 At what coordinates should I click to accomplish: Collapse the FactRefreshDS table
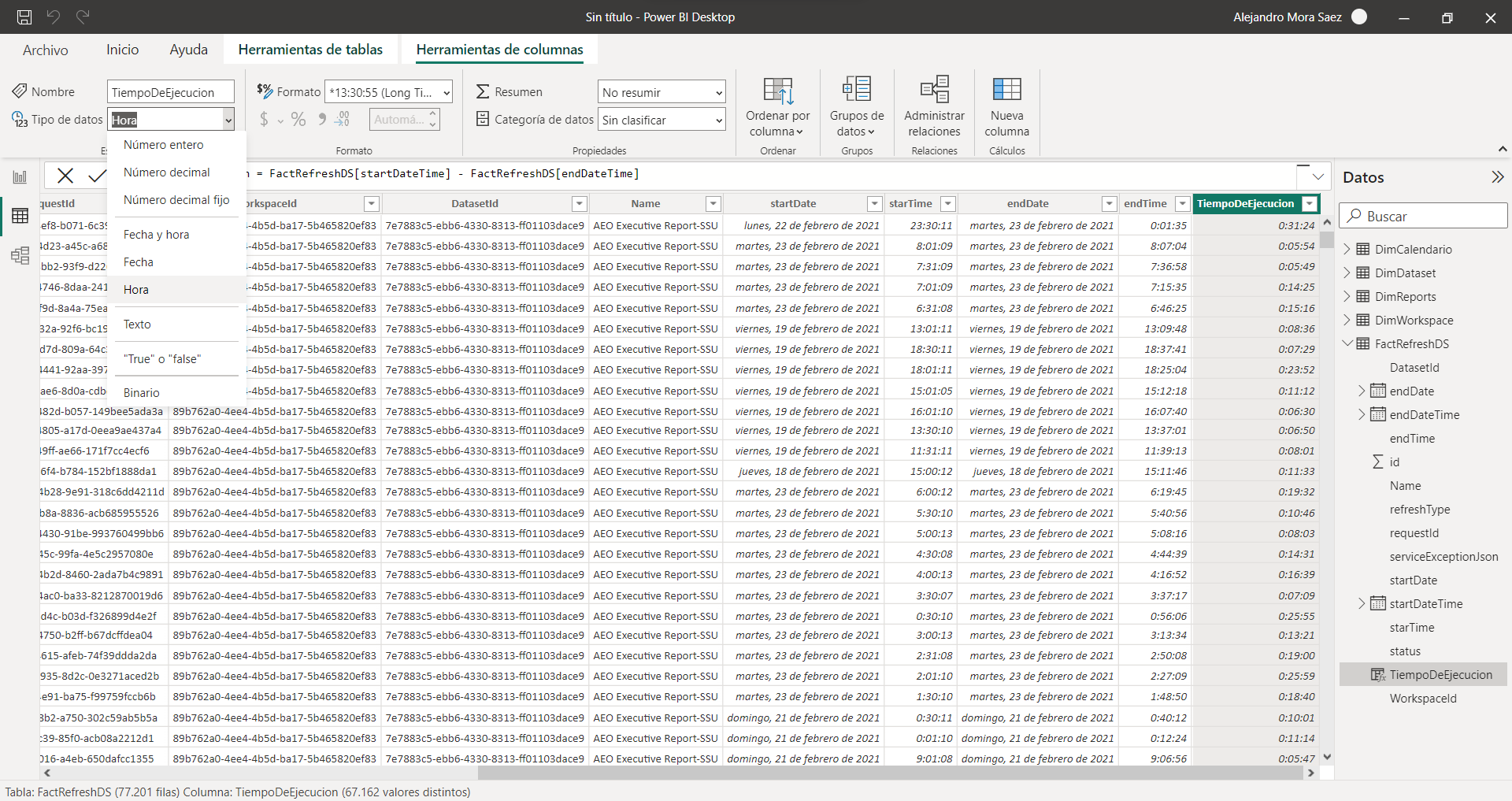pos(1347,343)
